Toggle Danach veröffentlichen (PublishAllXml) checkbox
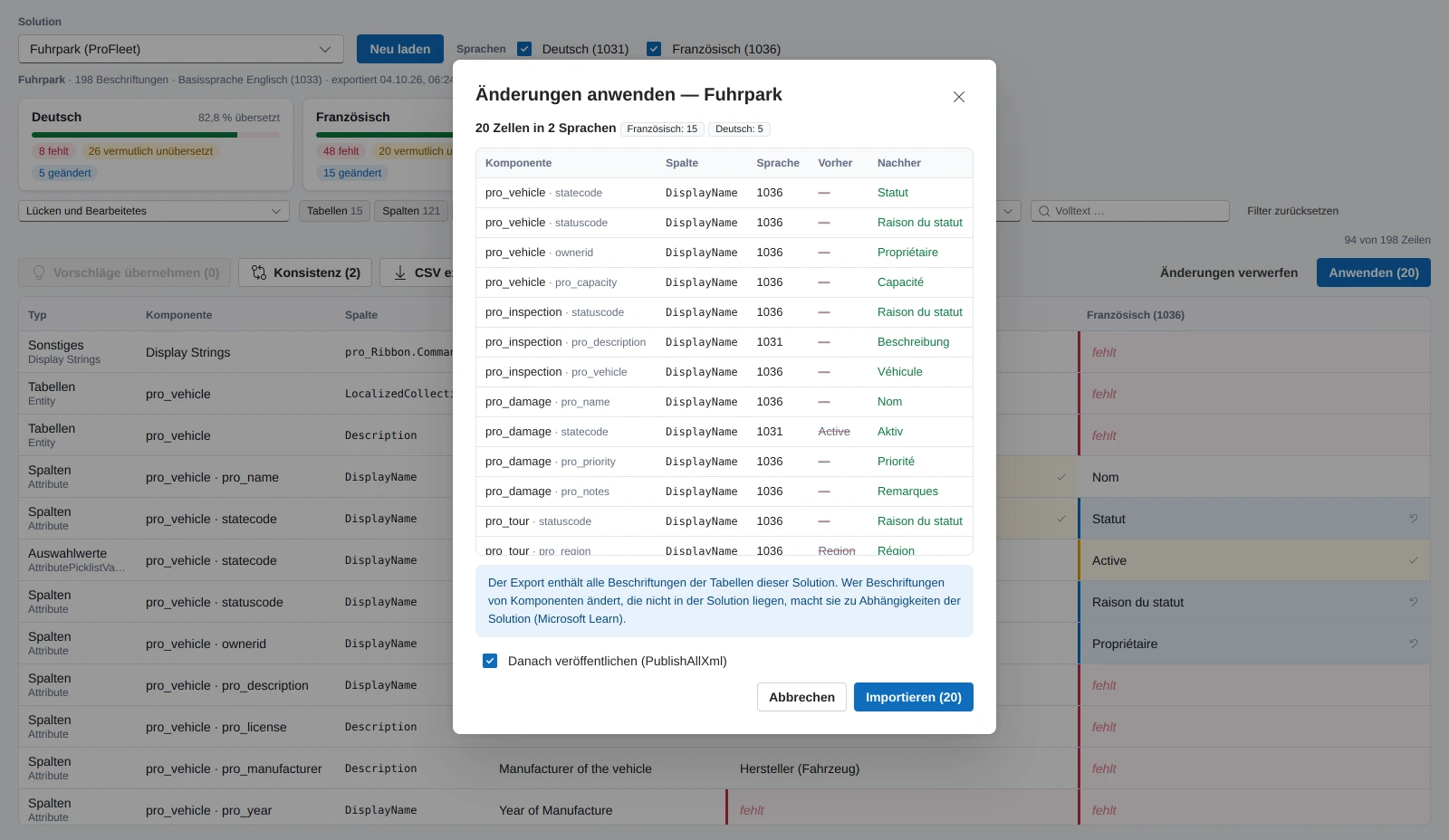 tap(490, 661)
